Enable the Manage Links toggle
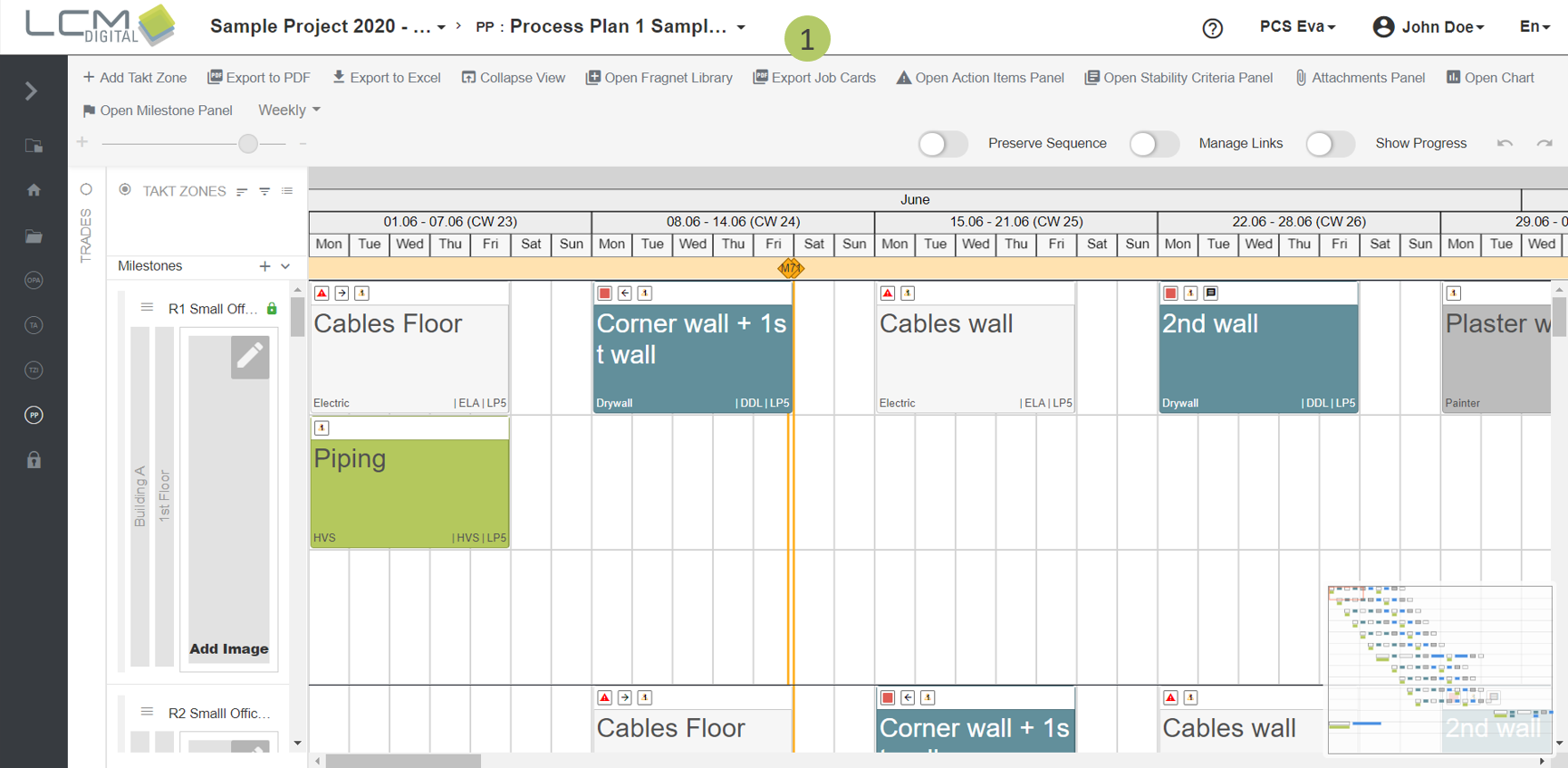Viewport: 1568px width, 768px height. click(1153, 144)
